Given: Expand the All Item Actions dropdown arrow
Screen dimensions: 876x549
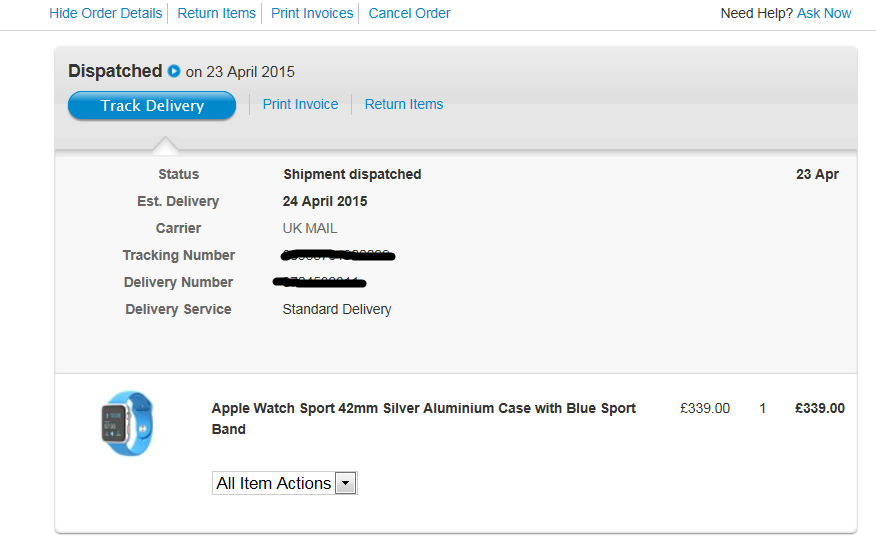Looking at the screenshot, I should point(345,483).
